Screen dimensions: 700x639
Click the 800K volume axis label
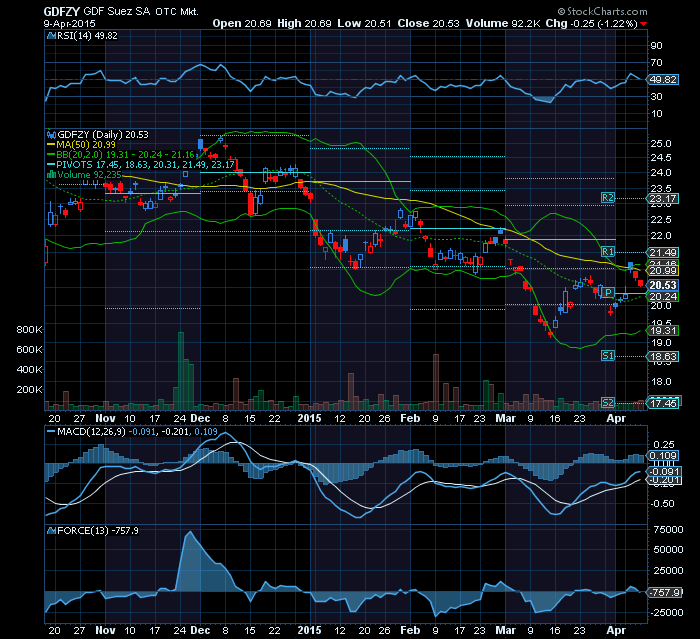click(29, 330)
